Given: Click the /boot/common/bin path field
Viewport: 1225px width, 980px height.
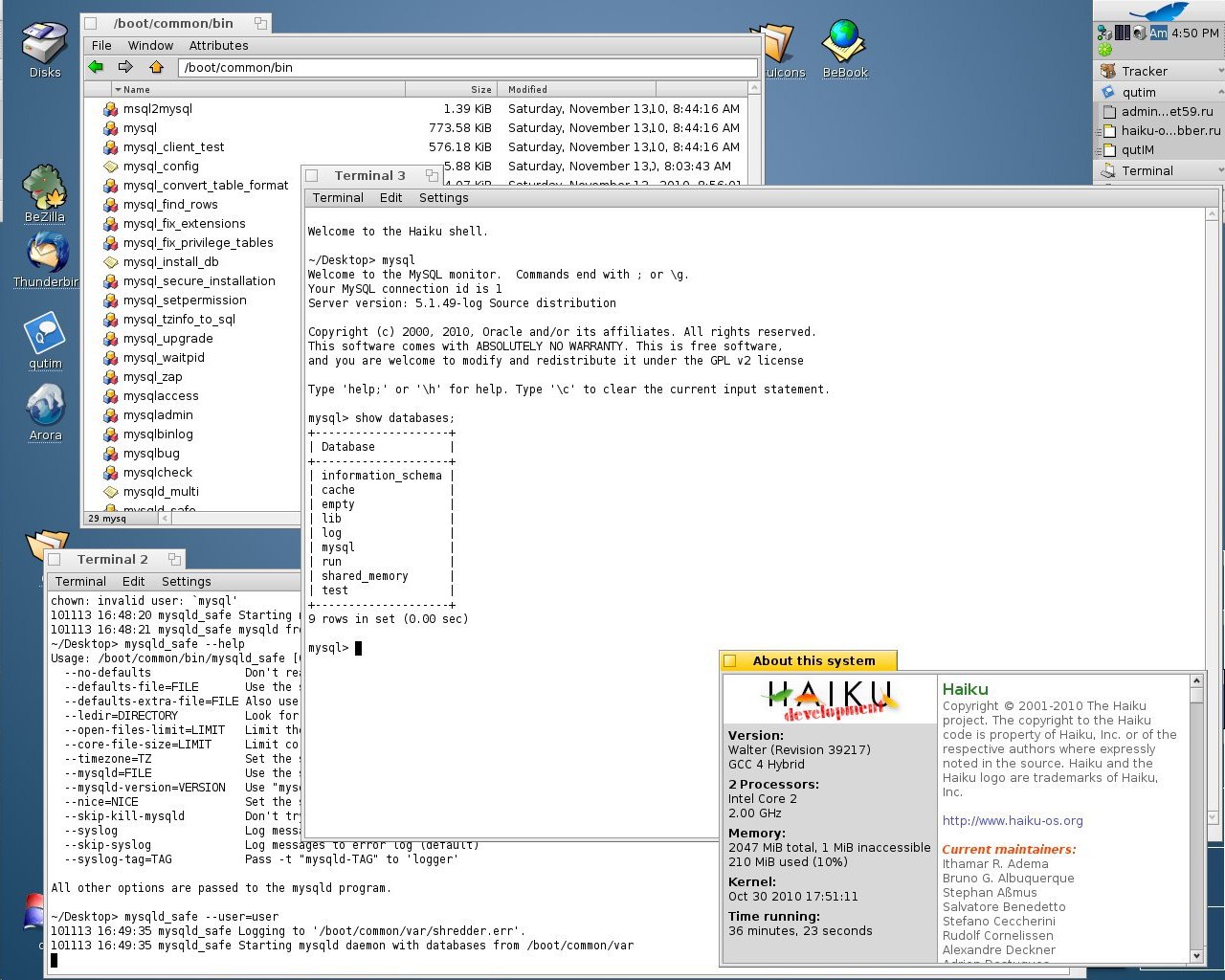Looking at the screenshot, I should coord(467,67).
